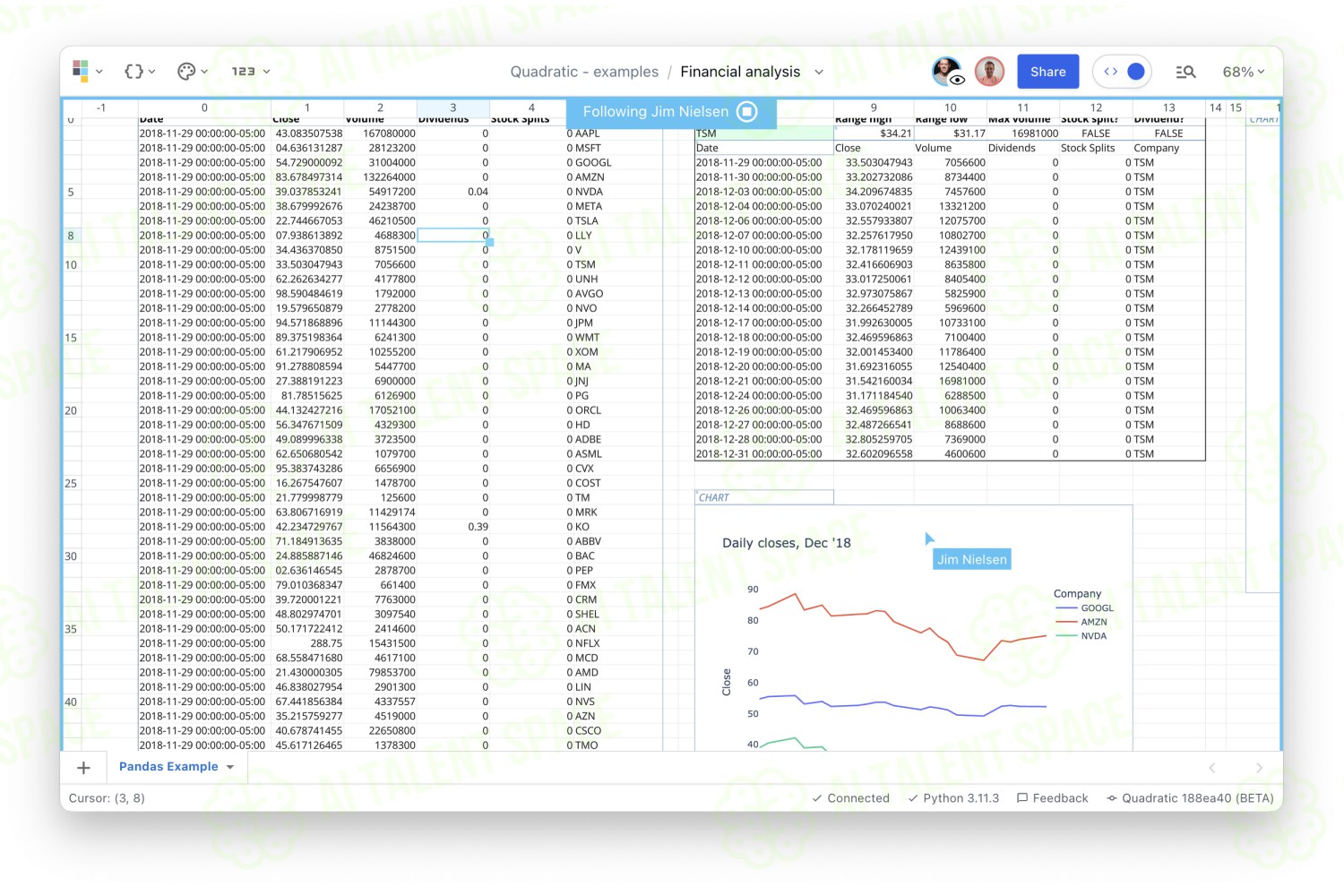Select the AAPL cell
Image resolution: width=1344 pixels, height=896 pixels.
pyautogui.click(x=587, y=134)
